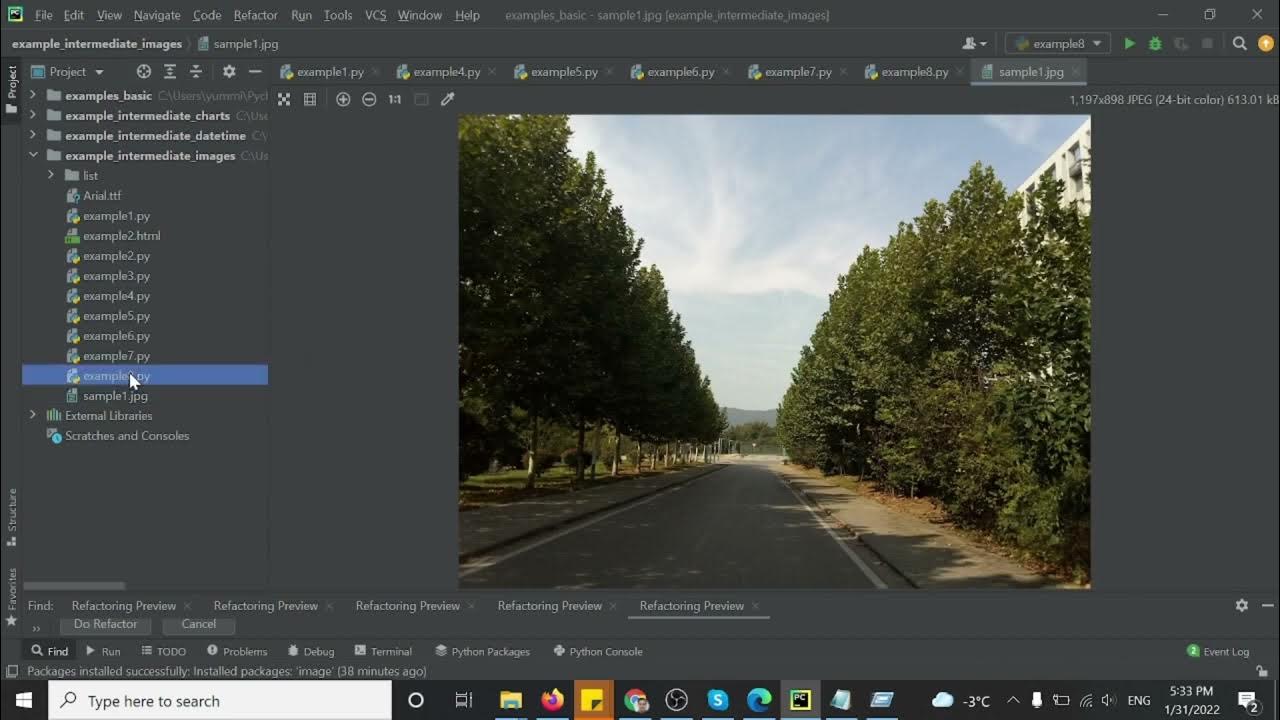Open Microsoft Edge from the taskbar
Screen dimensions: 1280x720
pyautogui.click(x=759, y=700)
